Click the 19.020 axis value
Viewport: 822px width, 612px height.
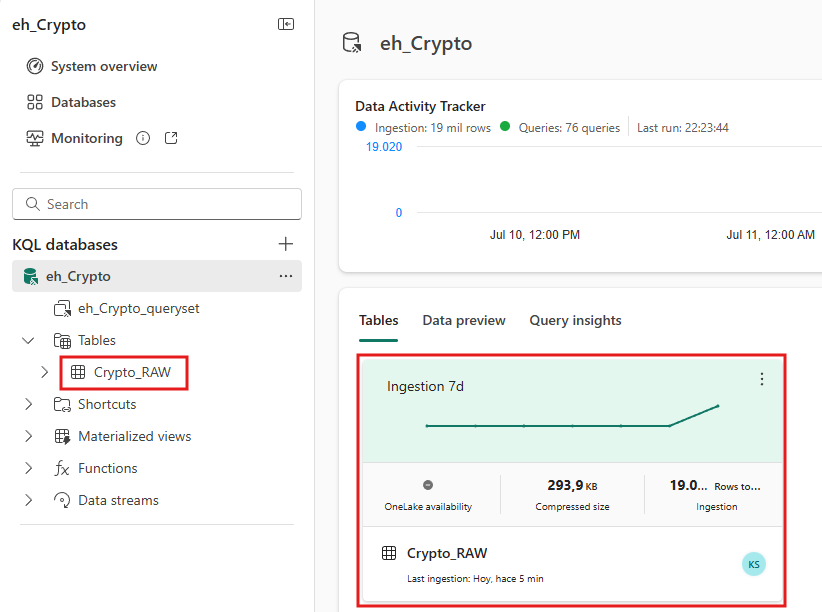pos(384,147)
